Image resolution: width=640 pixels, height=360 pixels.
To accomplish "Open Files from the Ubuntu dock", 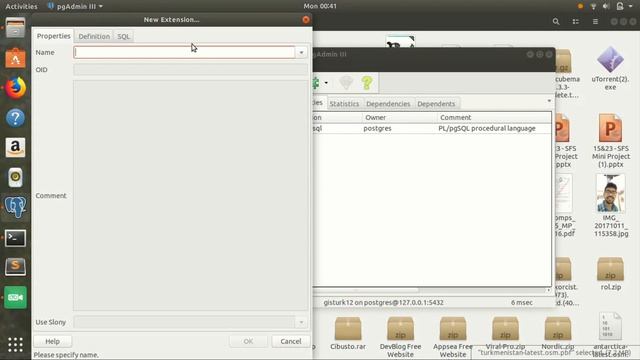I will (x=15, y=28).
